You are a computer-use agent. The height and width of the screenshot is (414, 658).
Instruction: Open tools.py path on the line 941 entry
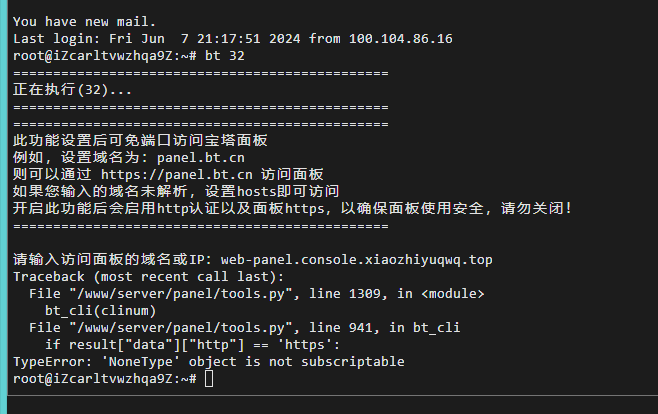pos(181,328)
